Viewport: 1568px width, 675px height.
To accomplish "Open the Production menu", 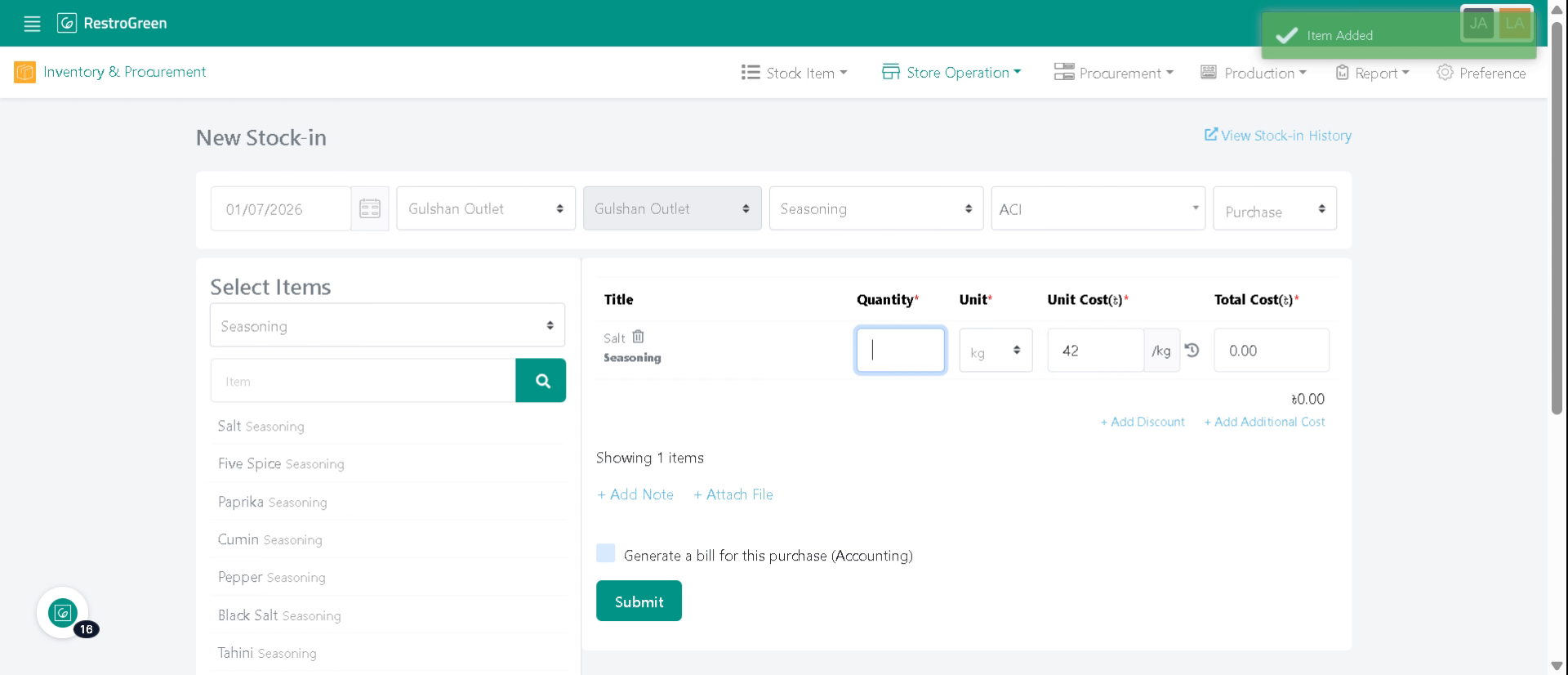I will (1254, 73).
